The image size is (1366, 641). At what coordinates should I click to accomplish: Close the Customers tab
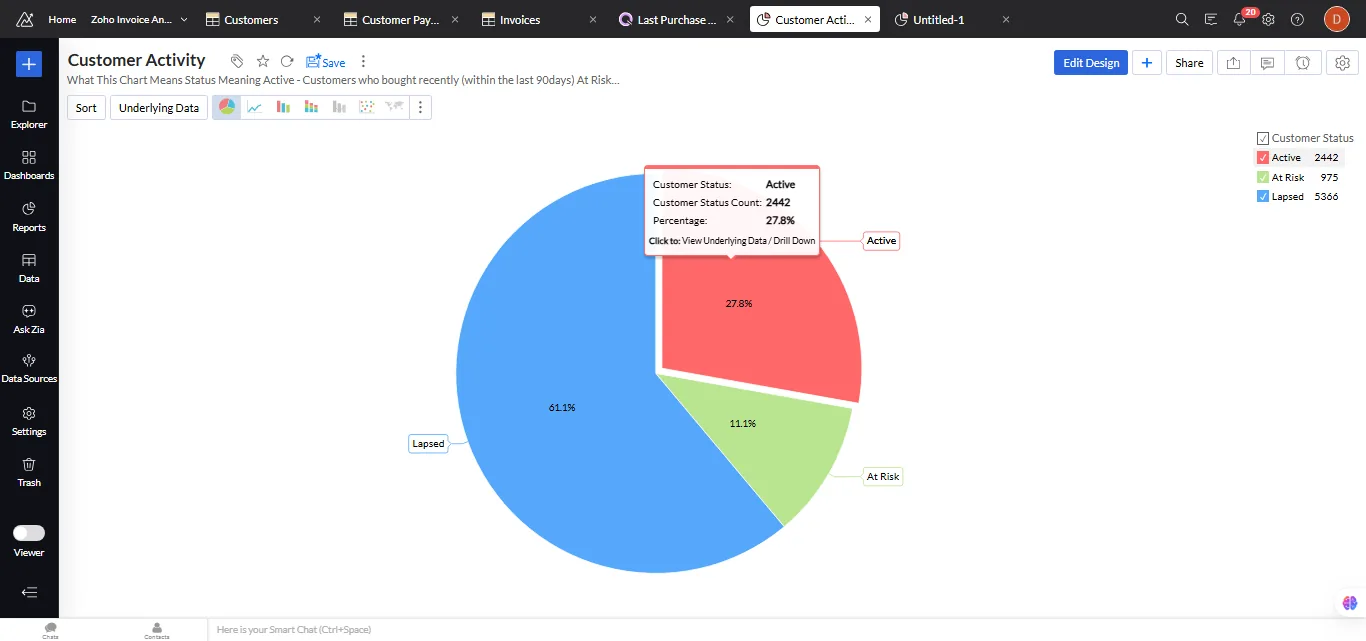point(317,19)
